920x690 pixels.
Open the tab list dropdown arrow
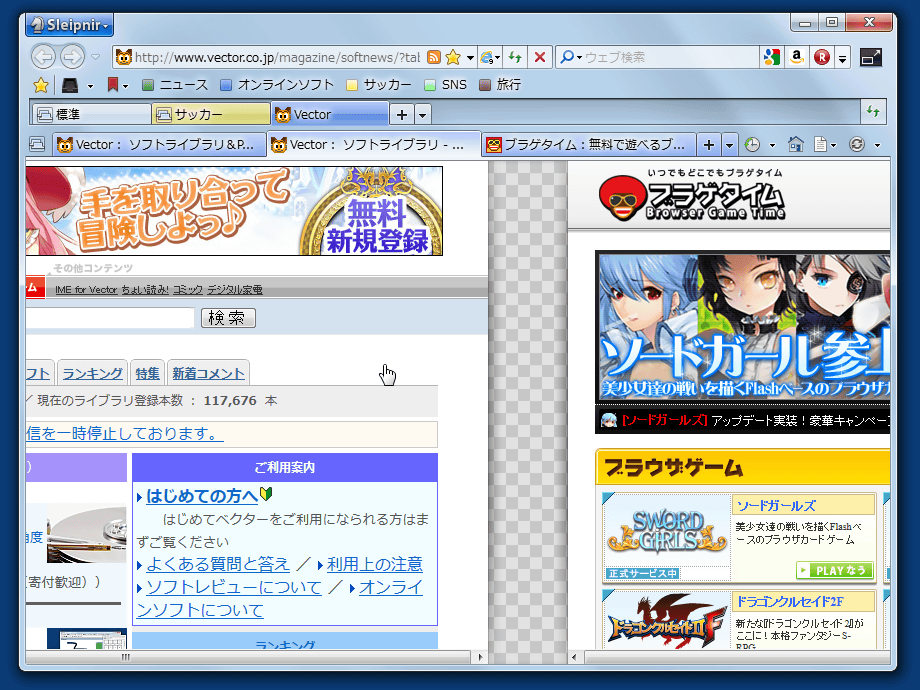(x=729, y=145)
